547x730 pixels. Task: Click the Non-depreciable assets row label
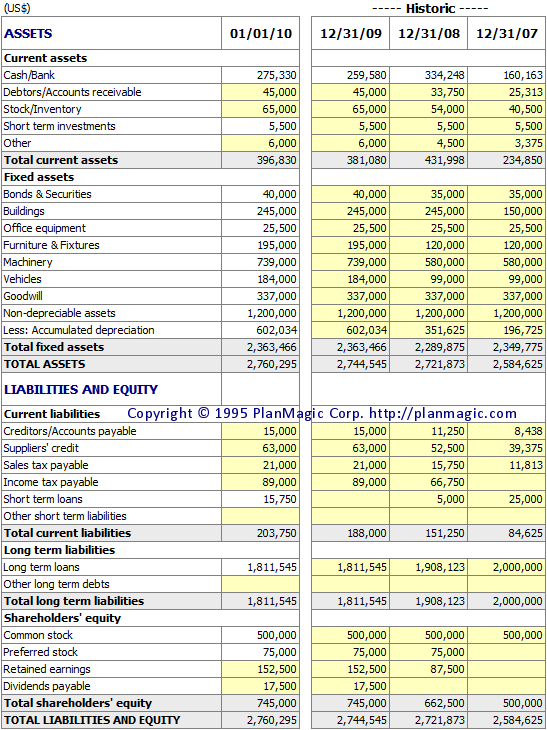pyautogui.click(x=60, y=313)
